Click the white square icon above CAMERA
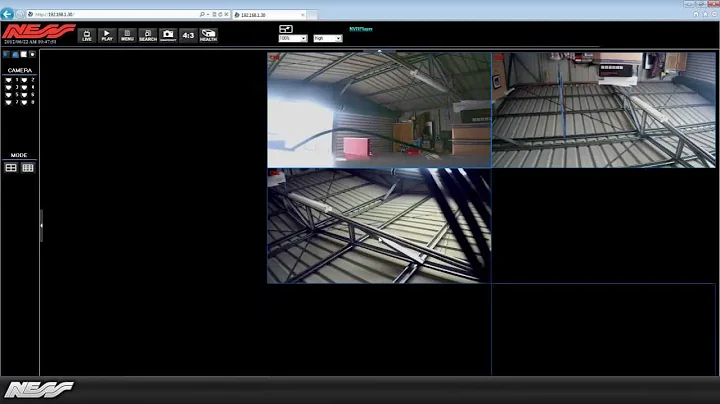The height and width of the screenshot is (404, 720). tap(24, 54)
